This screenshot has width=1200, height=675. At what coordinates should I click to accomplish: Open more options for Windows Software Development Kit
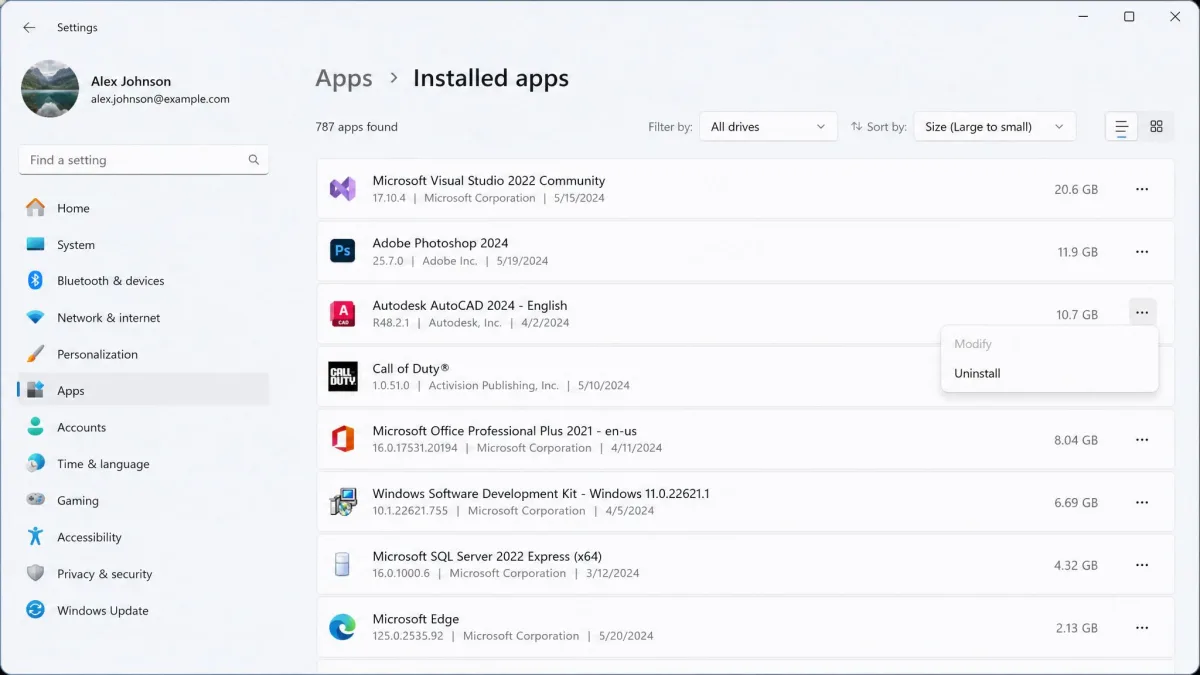point(1142,502)
